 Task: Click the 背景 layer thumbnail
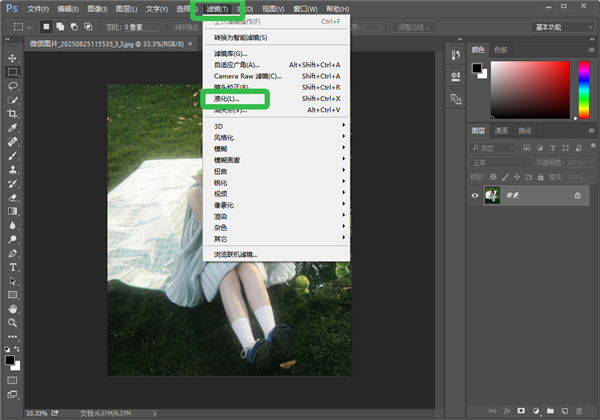(x=491, y=196)
